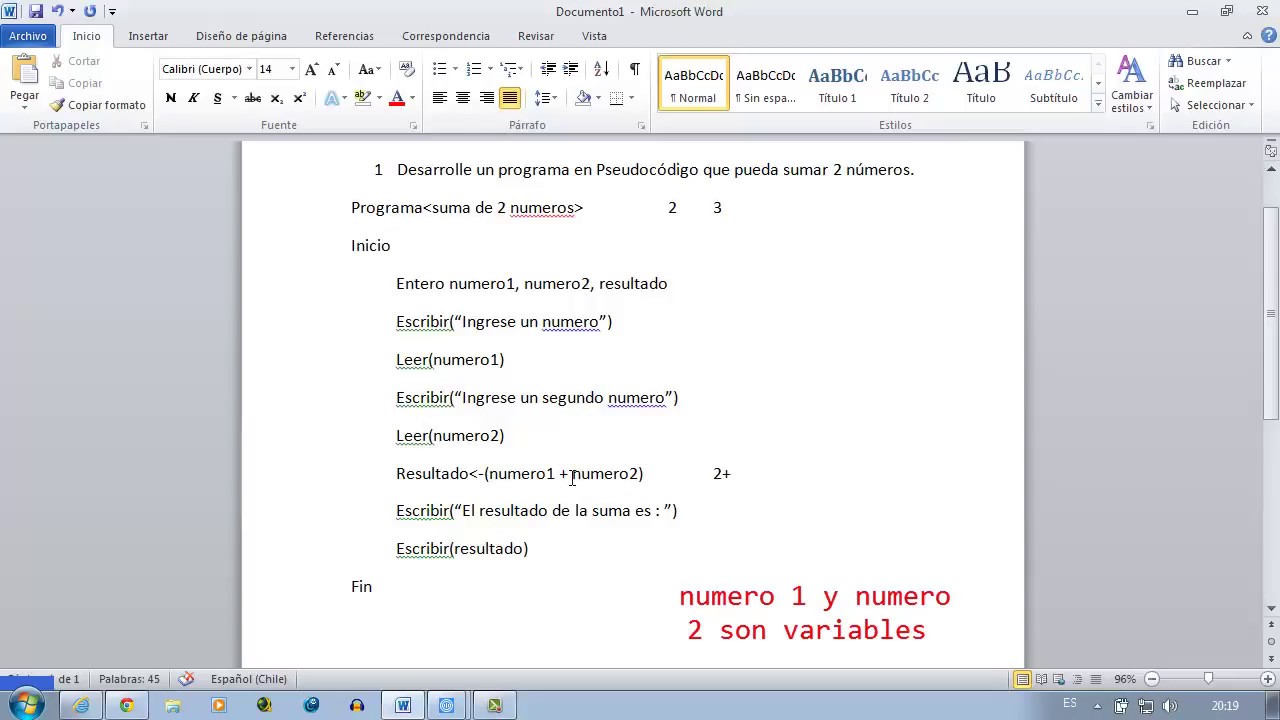Toggle italic K formatting

[193, 98]
